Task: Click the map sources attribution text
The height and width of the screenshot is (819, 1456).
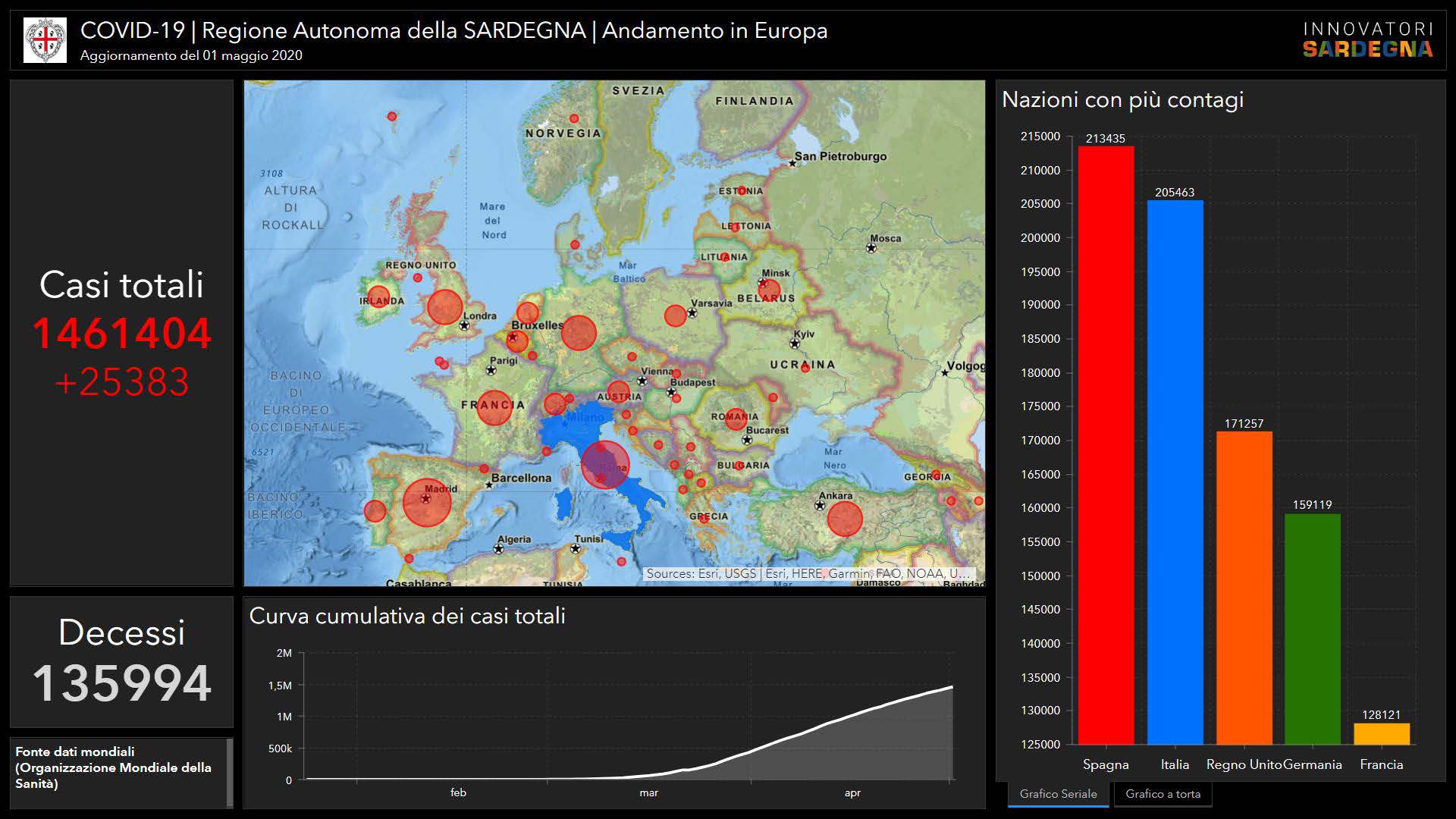Action: click(x=808, y=574)
